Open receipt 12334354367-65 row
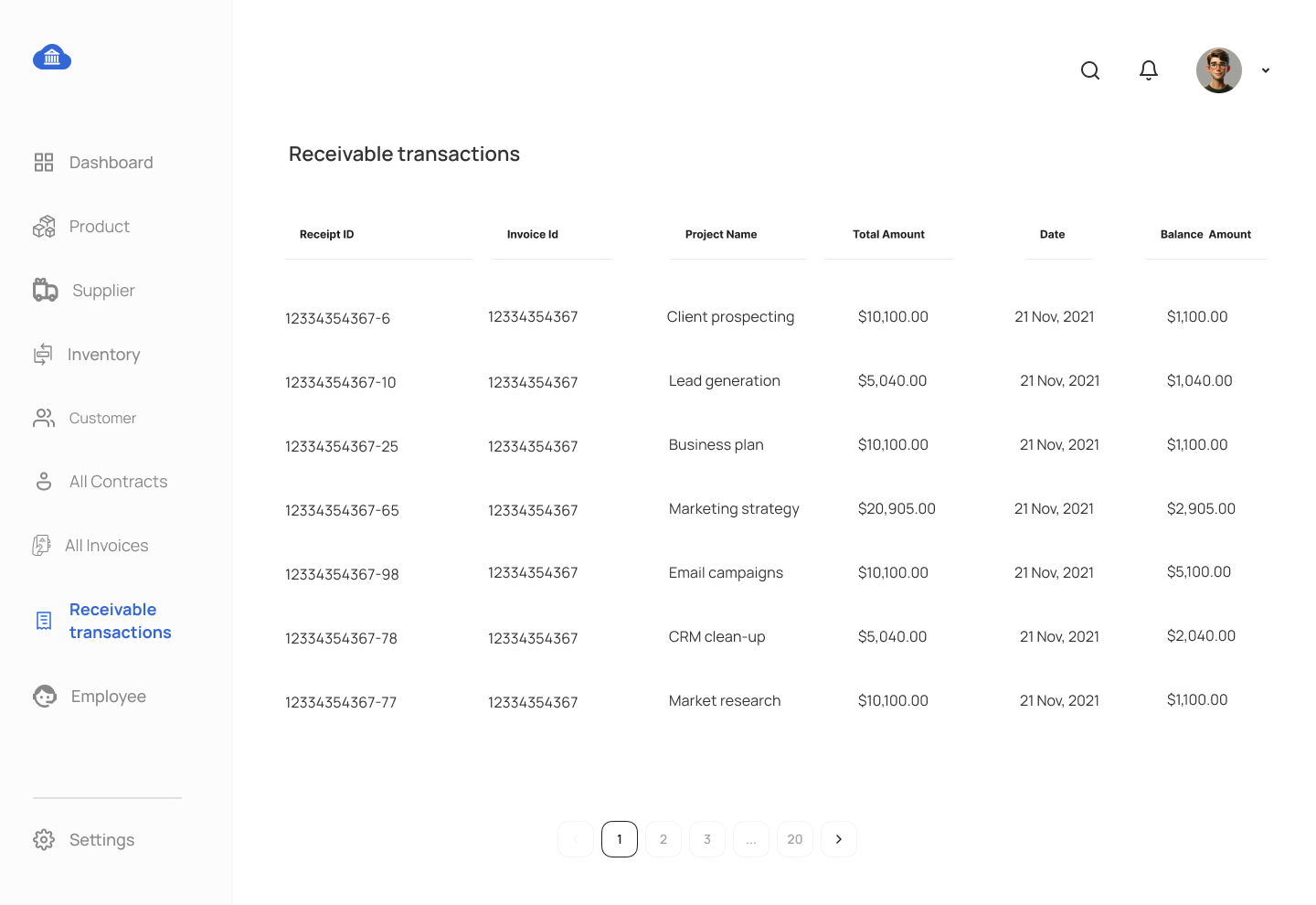 (x=776, y=509)
